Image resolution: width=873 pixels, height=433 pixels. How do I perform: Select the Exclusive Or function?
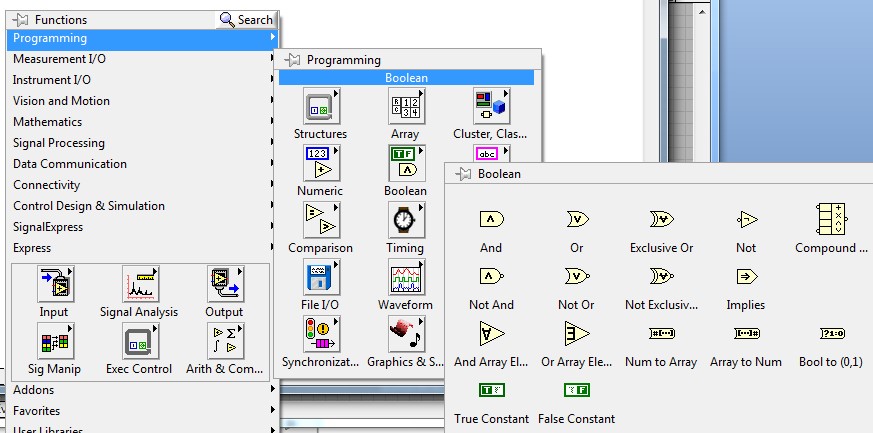coord(661,219)
